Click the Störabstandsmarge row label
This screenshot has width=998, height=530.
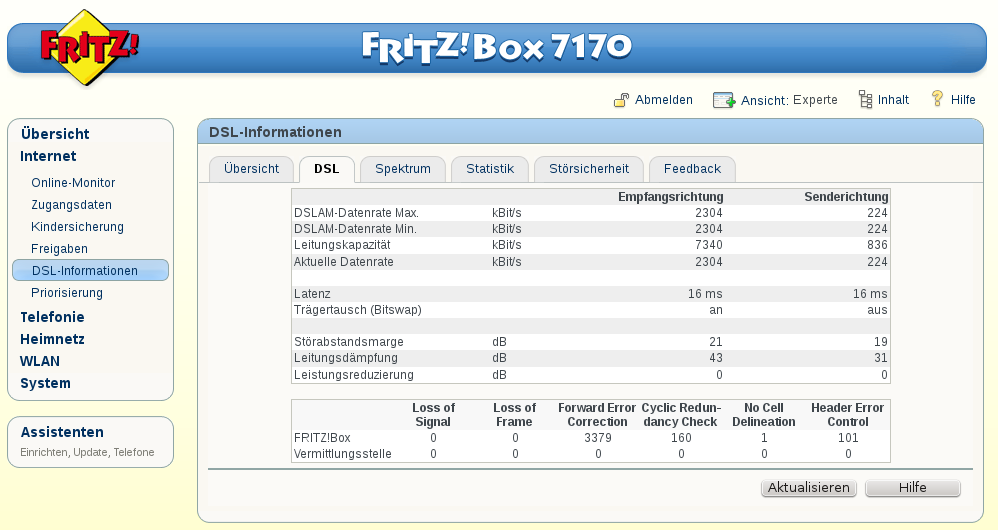point(349,342)
